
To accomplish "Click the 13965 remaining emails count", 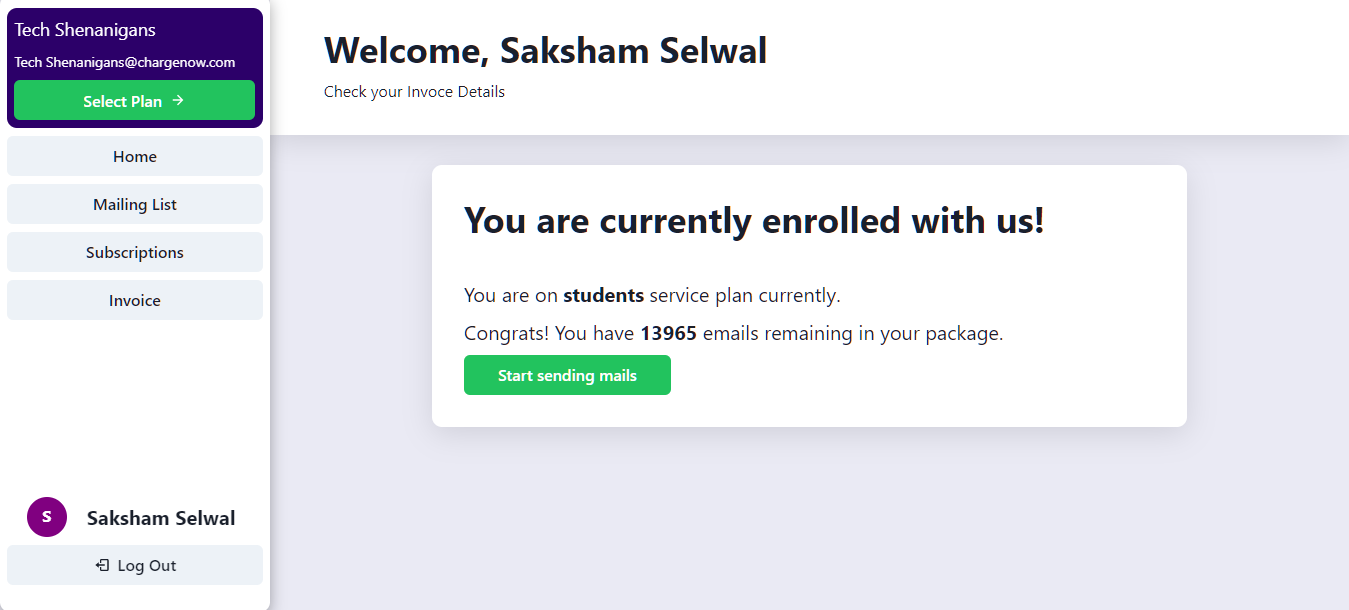I will (668, 334).
